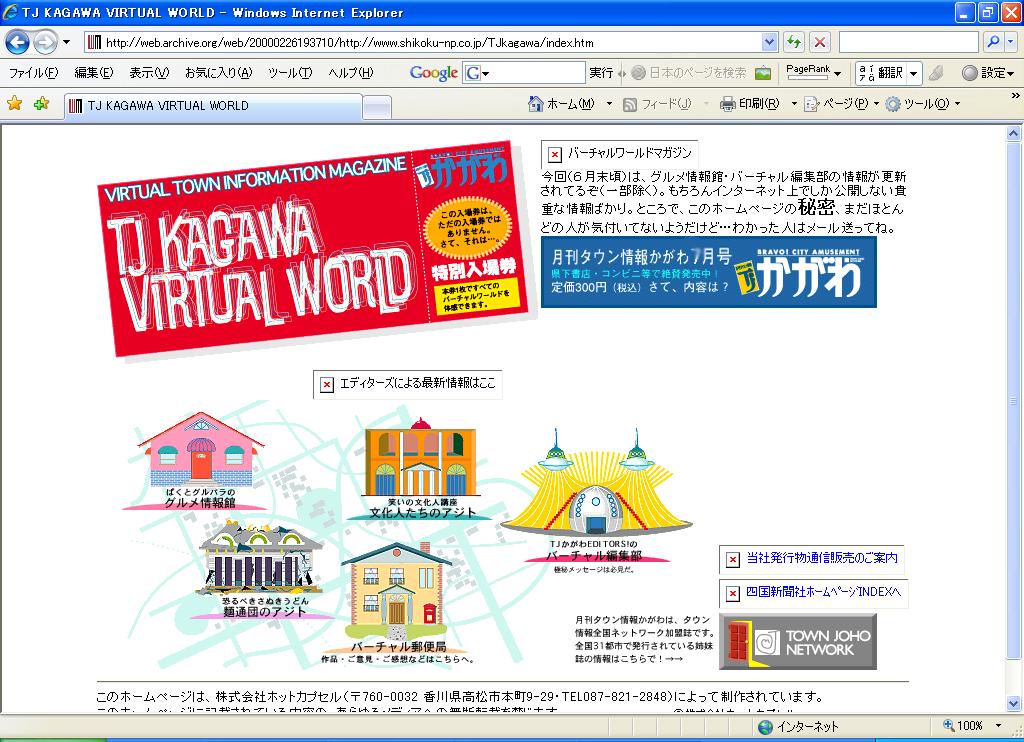Click the browser Back arrow button
This screenshot has width=1024, height=742.
(18, 42)
